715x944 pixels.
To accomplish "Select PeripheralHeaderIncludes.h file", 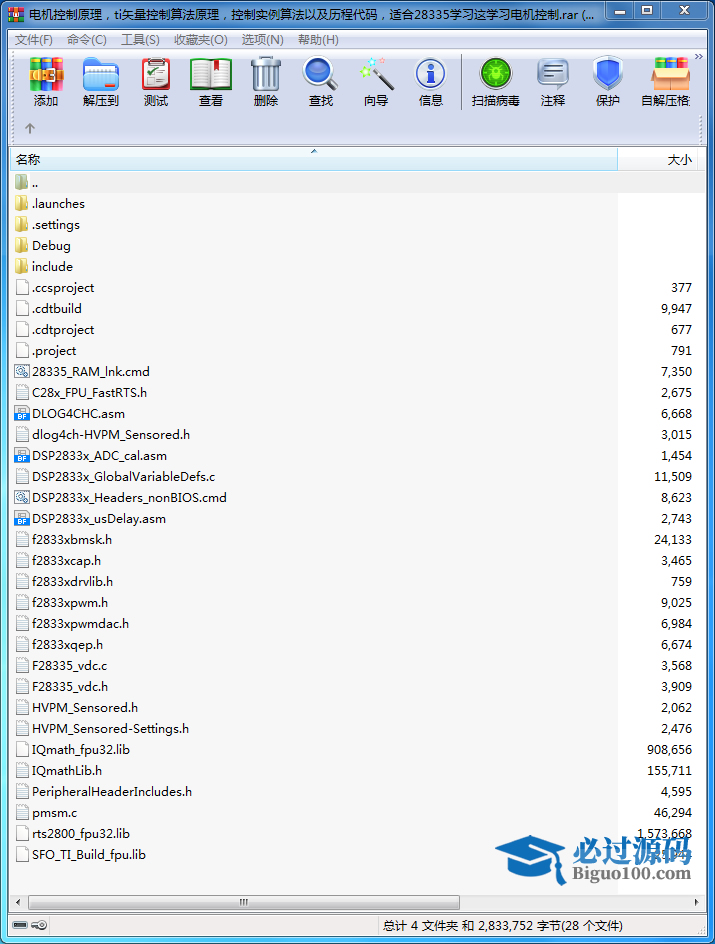I will (x=104, y=792).
